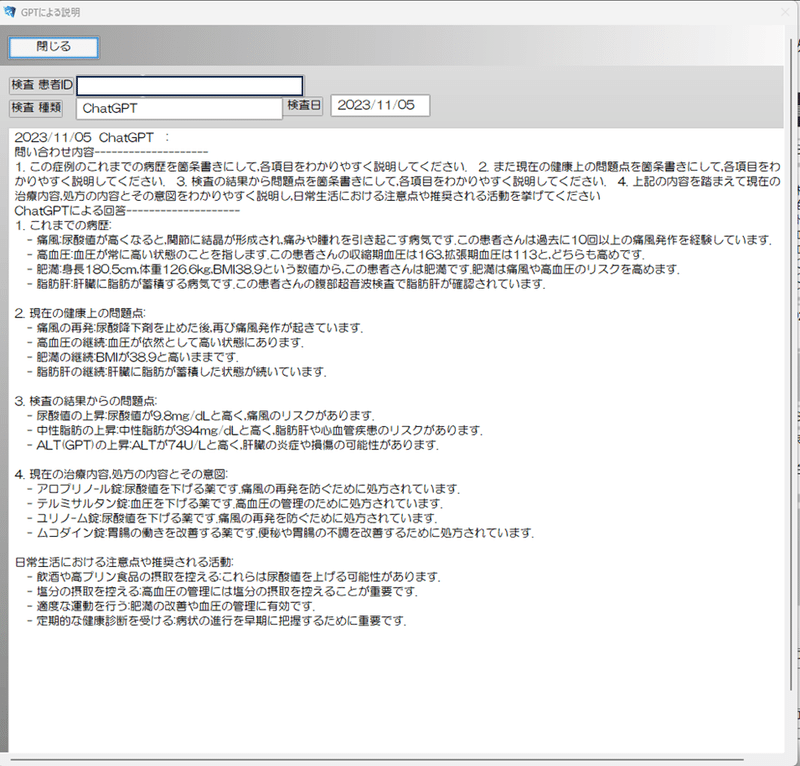
Task: Click the '問い合わせ内容' separator line
Action: pos(111,152)
